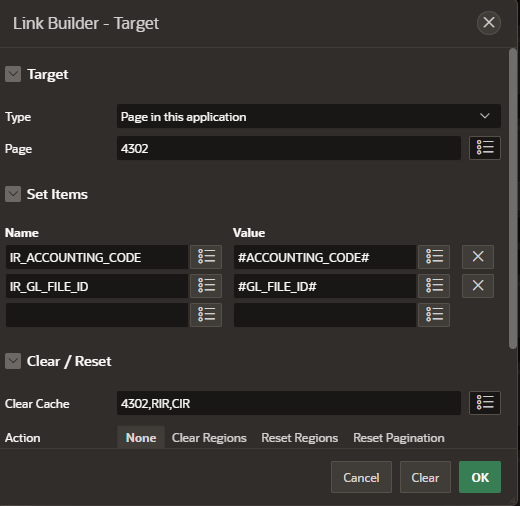
Task: Collapse the Target section
Action: [13, 74]
